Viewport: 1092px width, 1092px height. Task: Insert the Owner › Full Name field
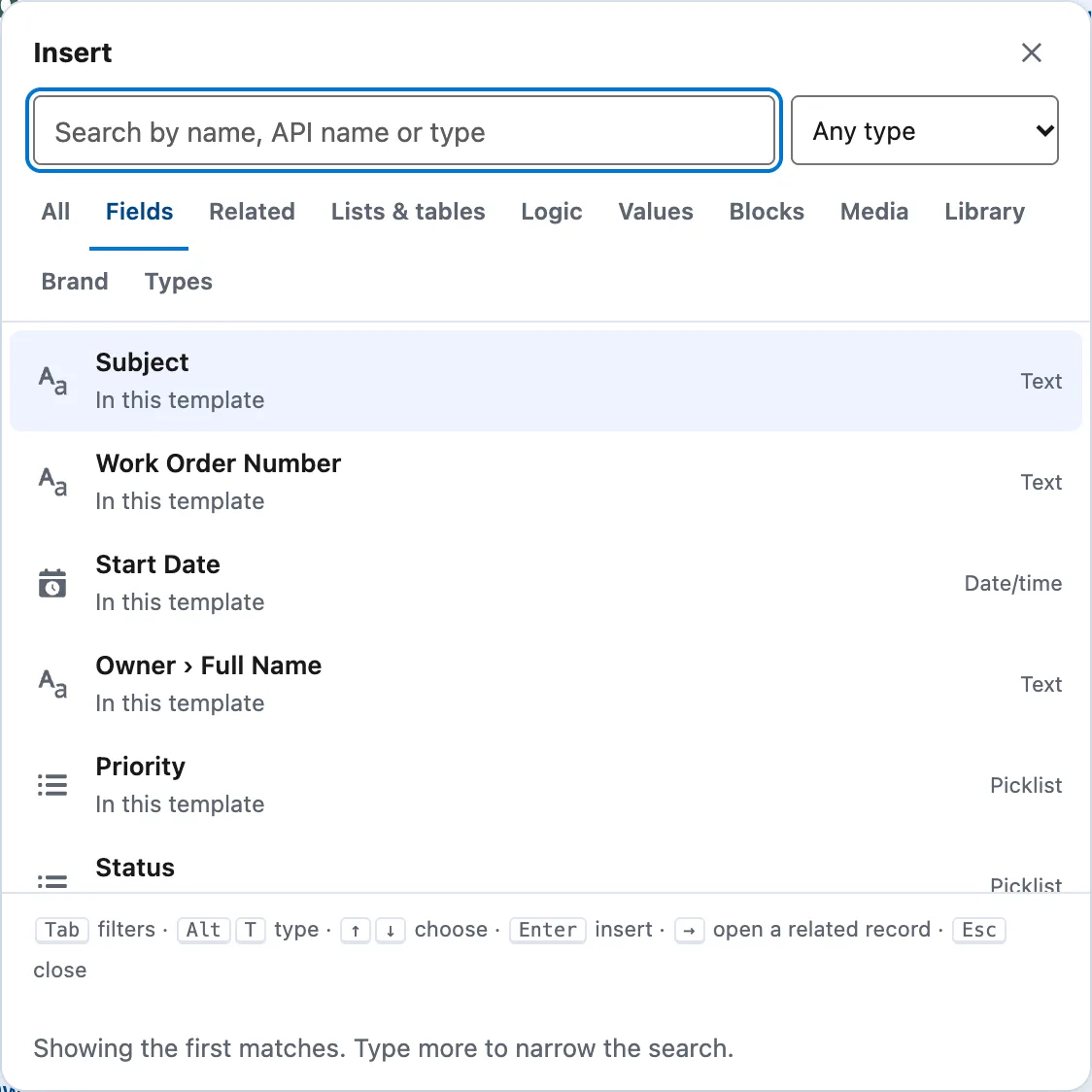tap(545, 684)
